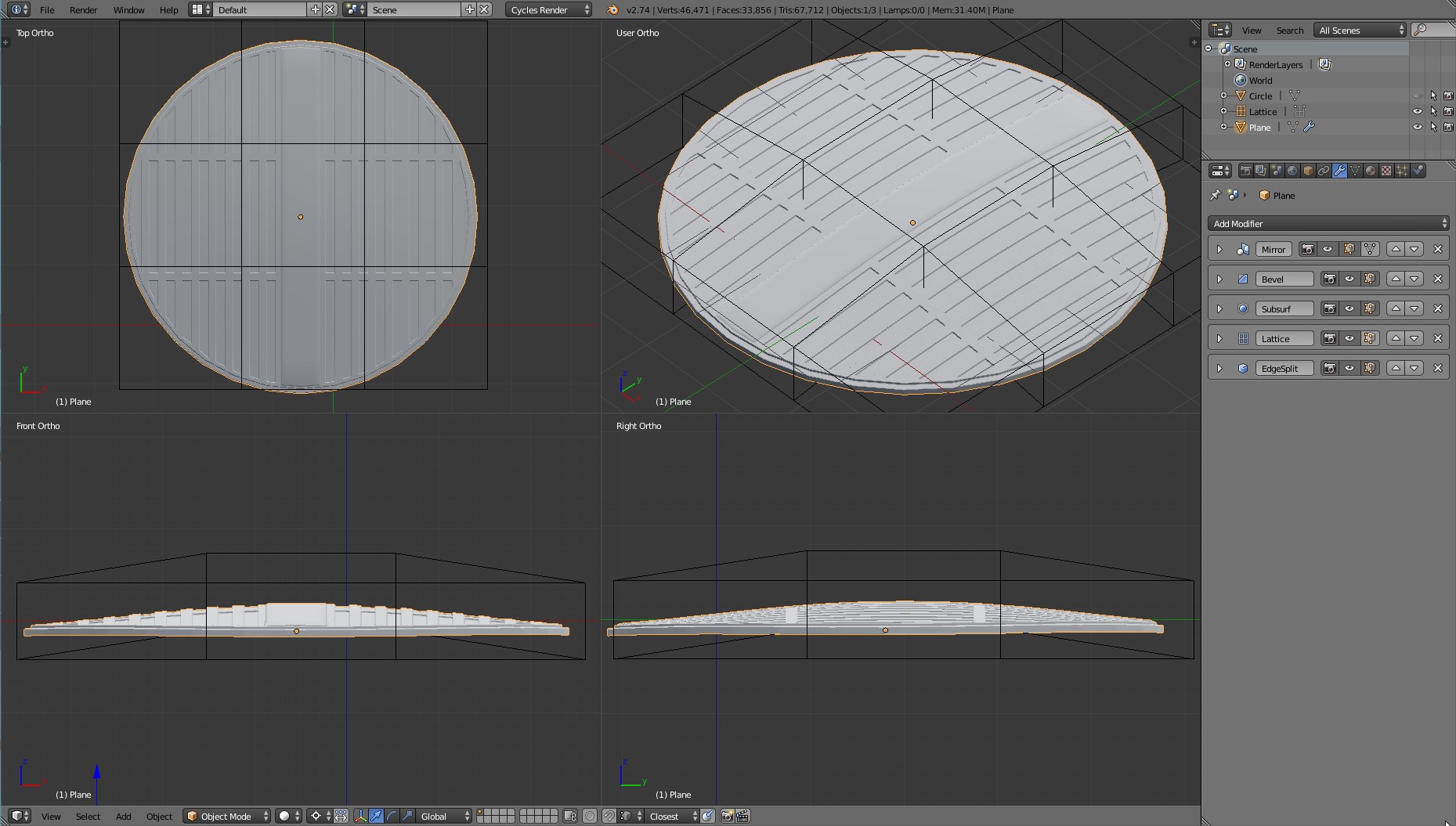Remove the Mirror modifier

coord(1437,249)
